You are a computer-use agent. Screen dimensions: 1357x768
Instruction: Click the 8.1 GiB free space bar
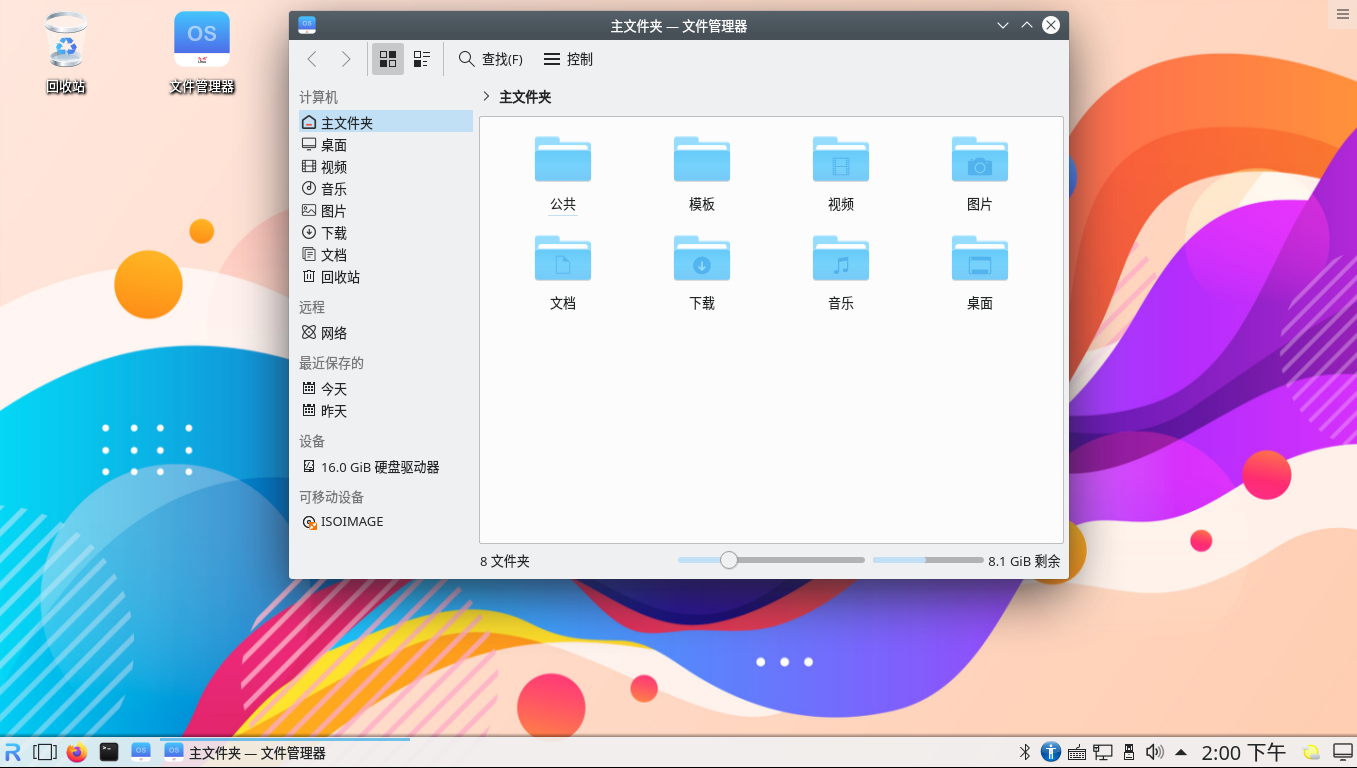[x=928, y=560]
